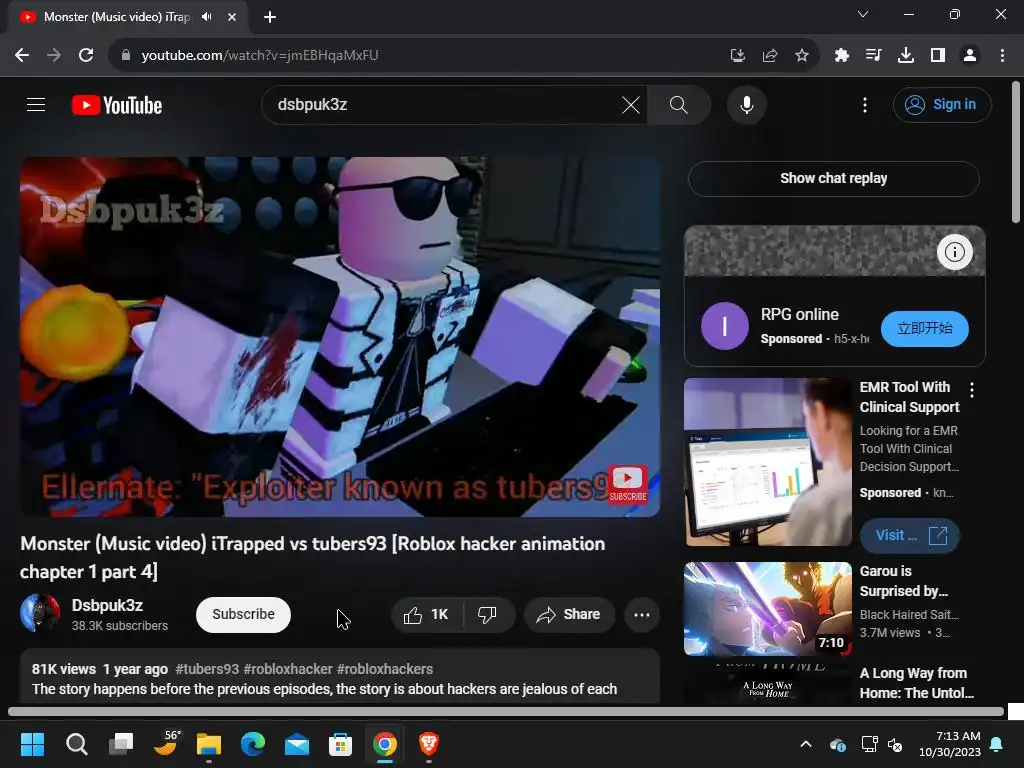Open the Dsbpuk3z channel avatar

[40, 614]
